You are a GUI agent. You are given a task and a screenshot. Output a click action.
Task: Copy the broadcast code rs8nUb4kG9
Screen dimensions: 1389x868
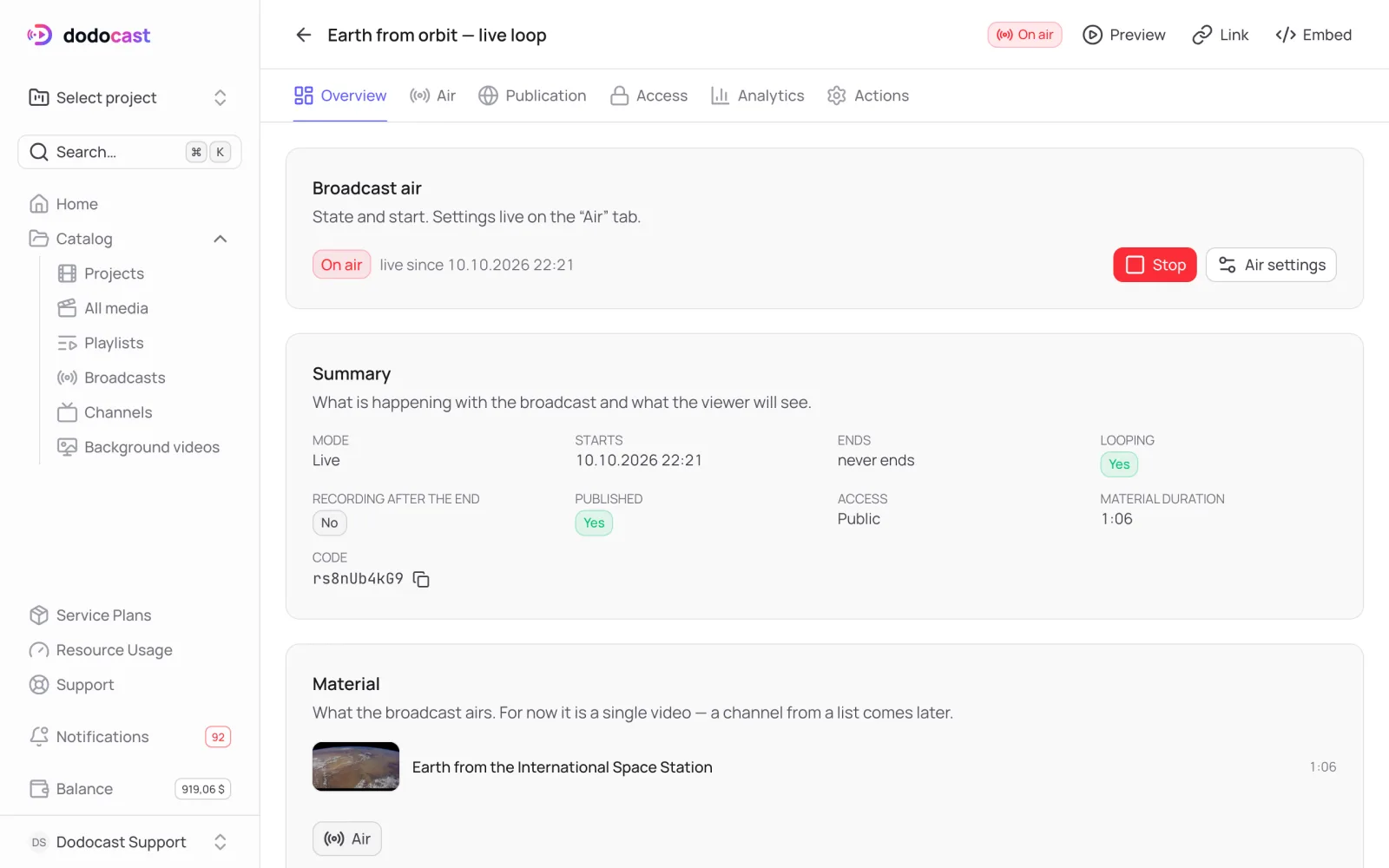[421, 579]
